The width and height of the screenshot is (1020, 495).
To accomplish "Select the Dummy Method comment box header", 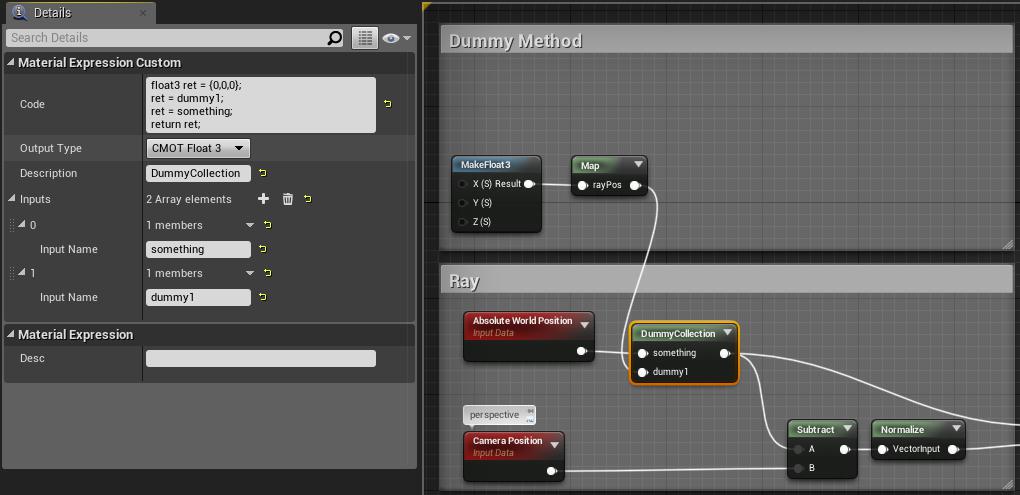I will tap(727, 41).
